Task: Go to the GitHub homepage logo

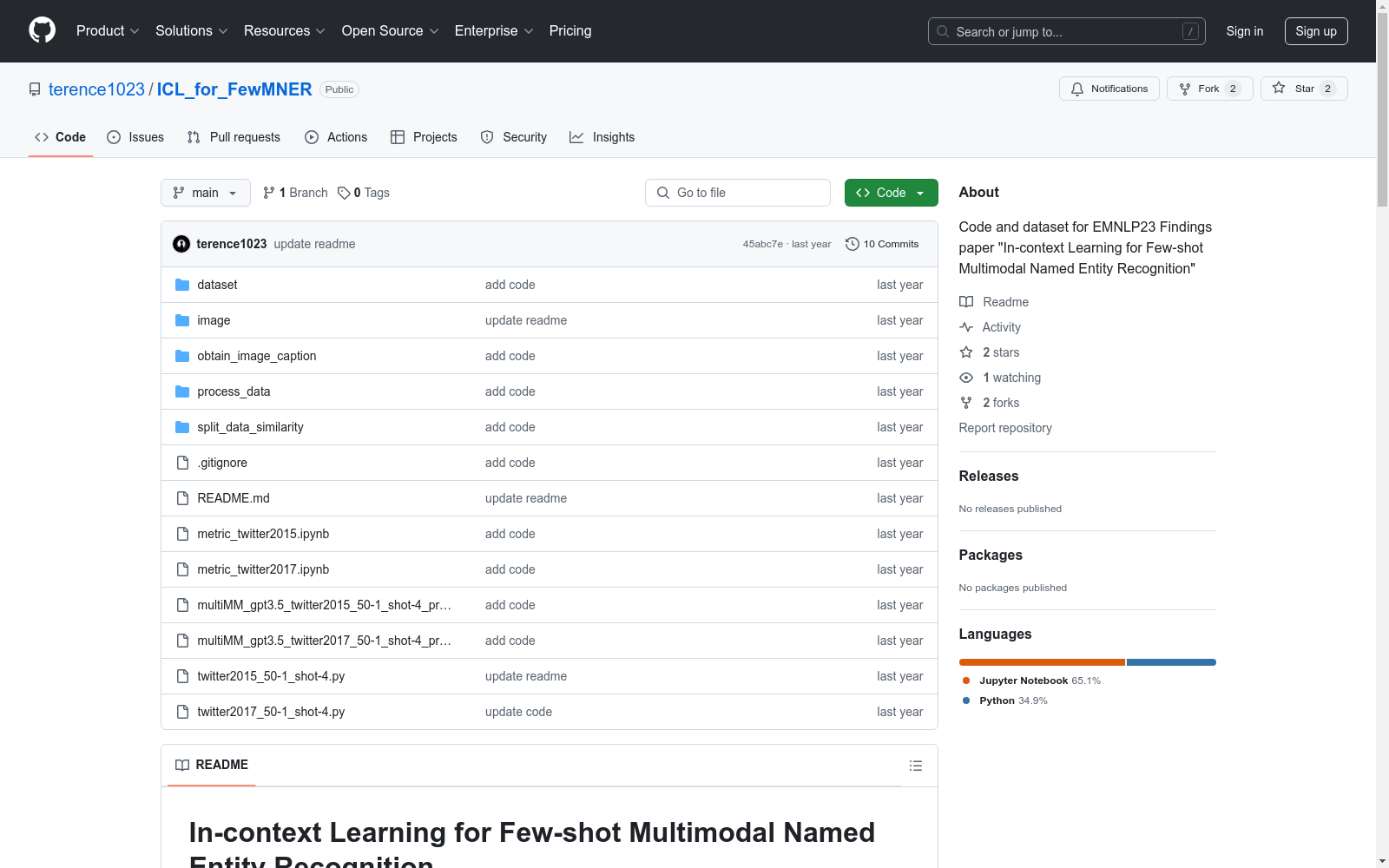Action: pos(42,30)
